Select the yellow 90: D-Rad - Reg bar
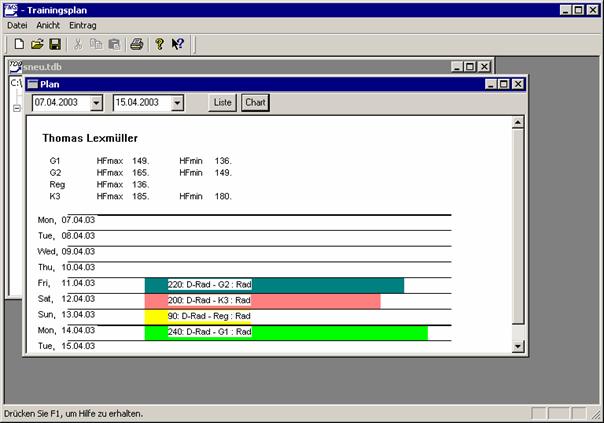This screenshot has height=423, width=604. (198, 317)
